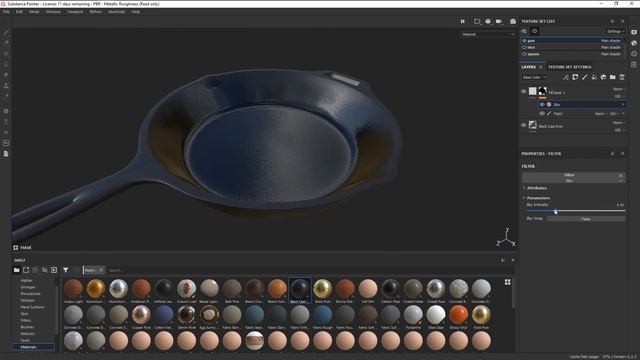The width and height of the screenshot is (640, 360).
Task: Take a screenshot with the camera icon
Action: pyautogui.click(x=513, y=21)
